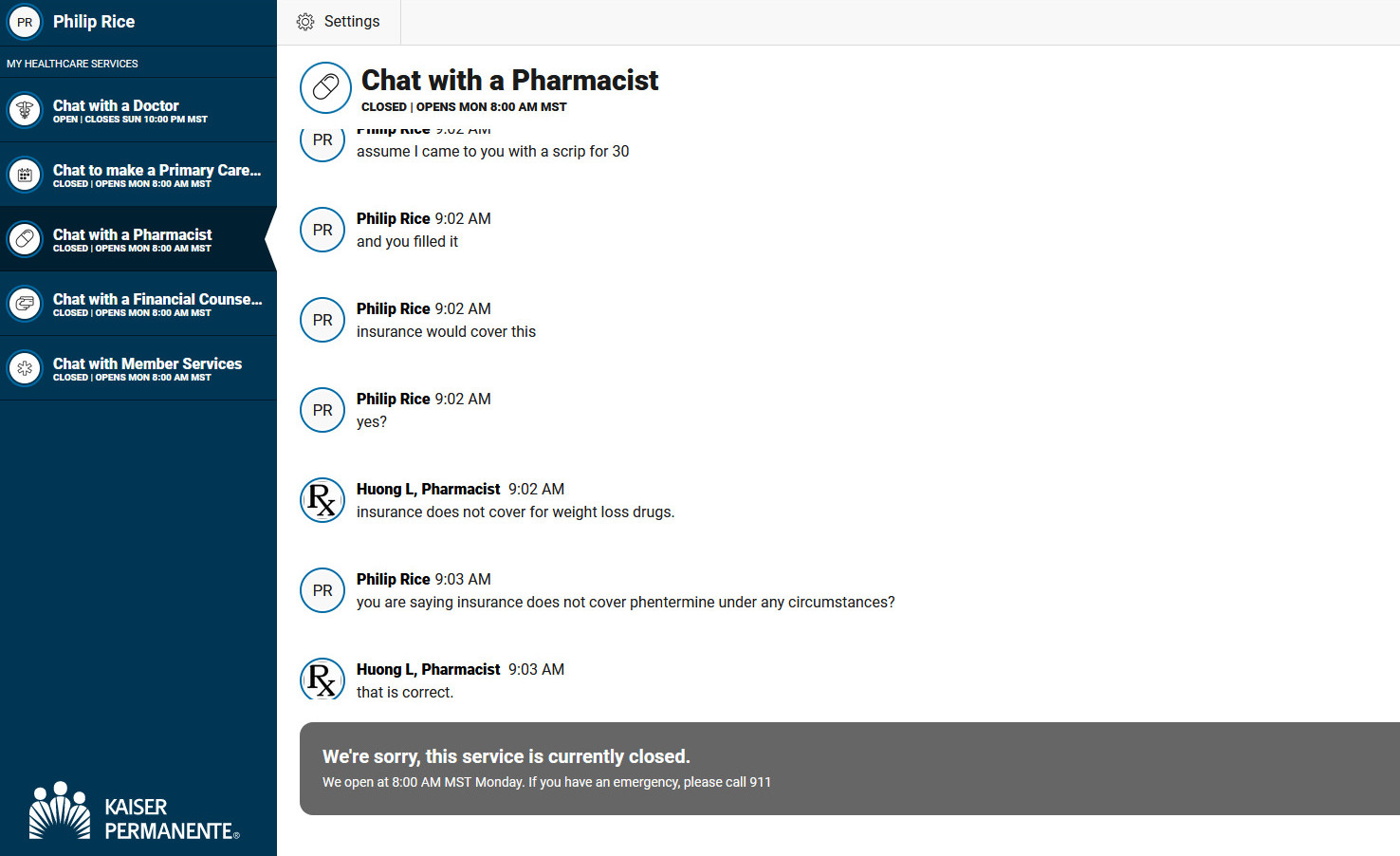Viewport: 1400px width, 856px height.
Task: Click the pharmacist pill icon in sidebar
Action: [25, 239]
